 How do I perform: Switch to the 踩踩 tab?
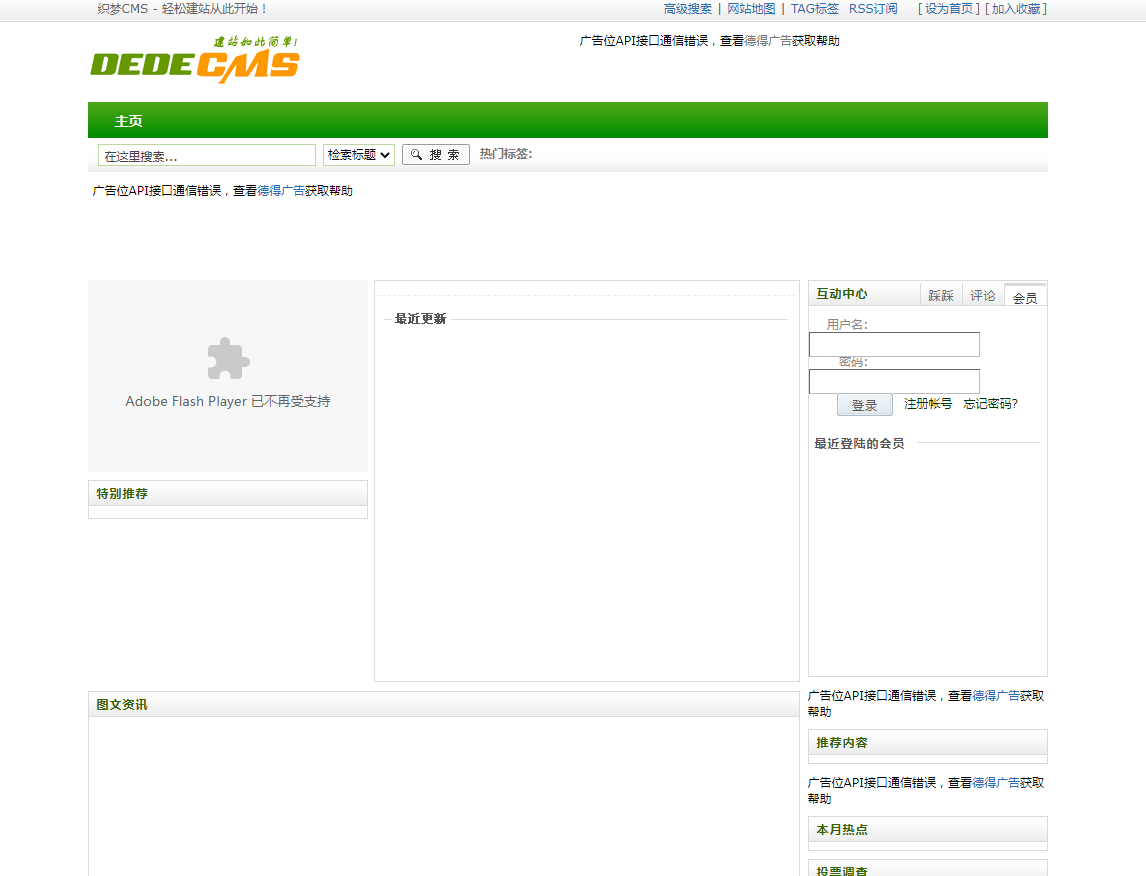[x=941, y=294]
